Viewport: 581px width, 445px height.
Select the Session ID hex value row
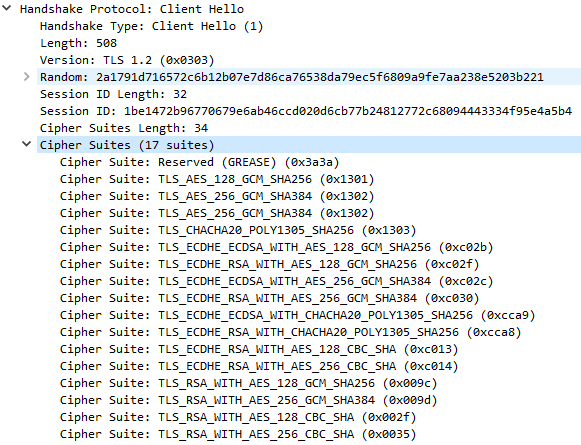(306, 111)
